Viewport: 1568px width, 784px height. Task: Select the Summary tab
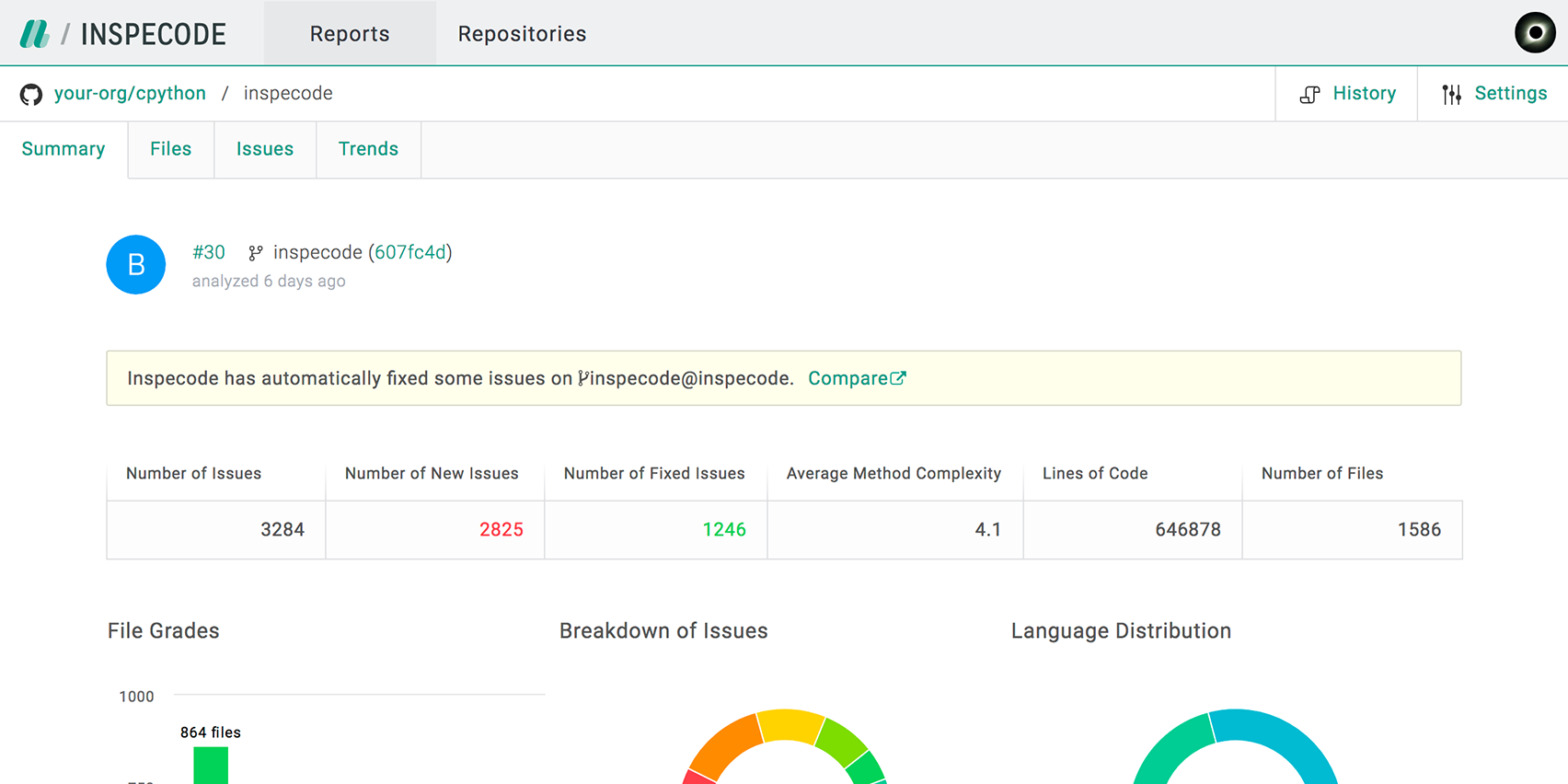pyautogui.click(x=63, y=149)
